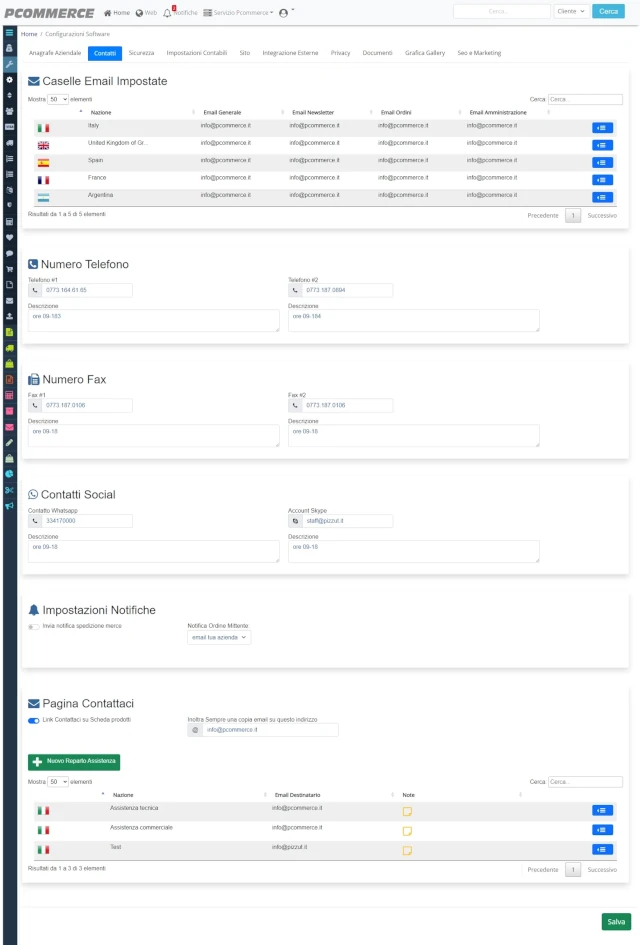This screenshot has height=945, width=640.
Task: Switch to Integrazione Esterne tab
Action: tap(290, 53)
